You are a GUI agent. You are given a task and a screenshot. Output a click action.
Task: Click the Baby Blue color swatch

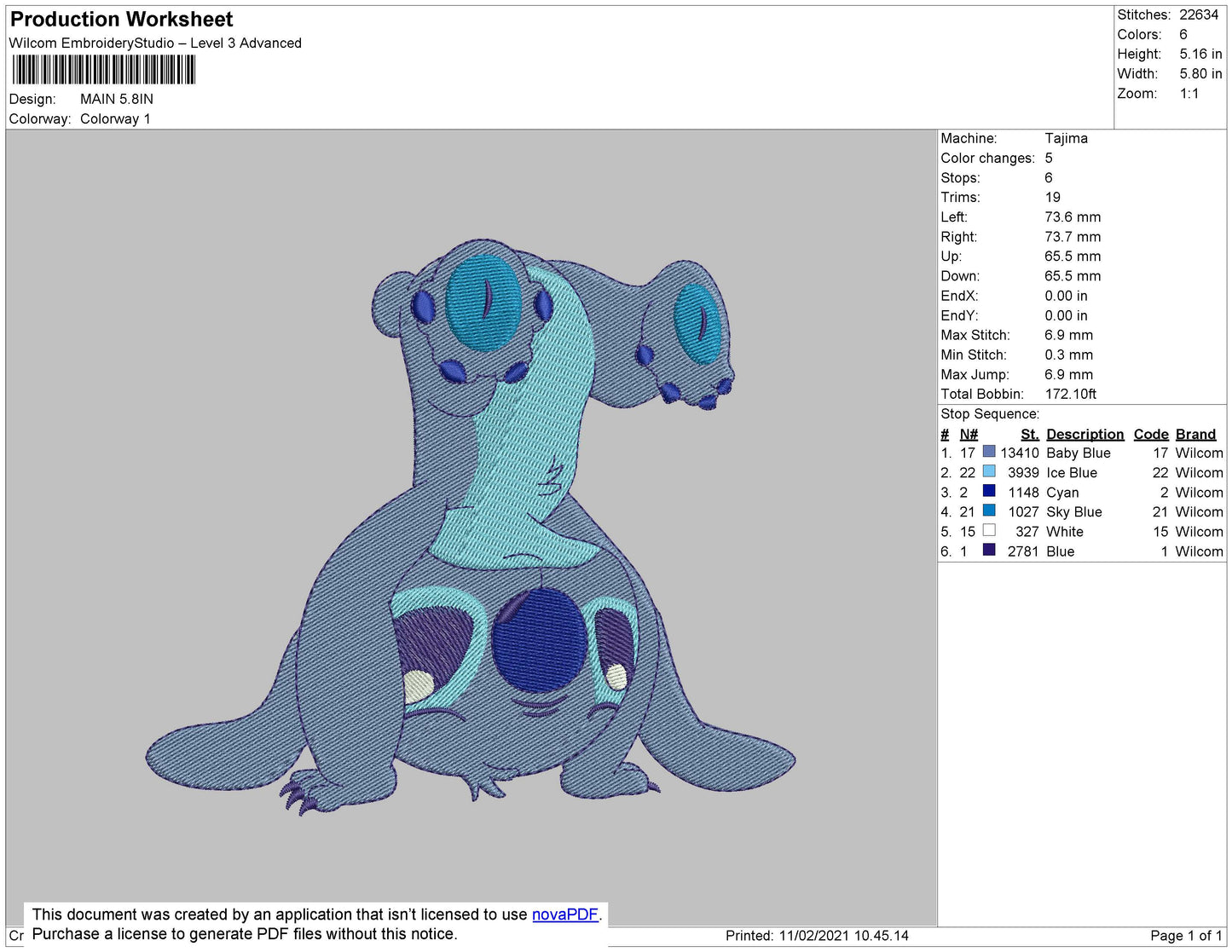(x=989, y=452)
